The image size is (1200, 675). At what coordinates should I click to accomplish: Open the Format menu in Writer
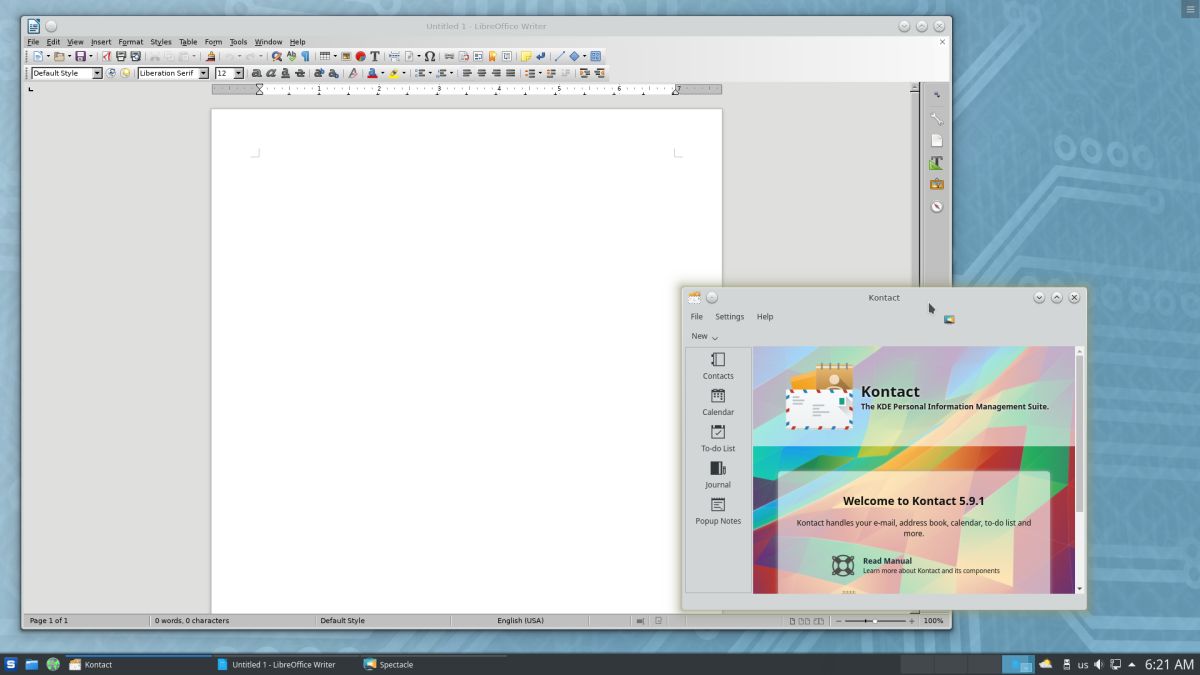coord(130,41)
